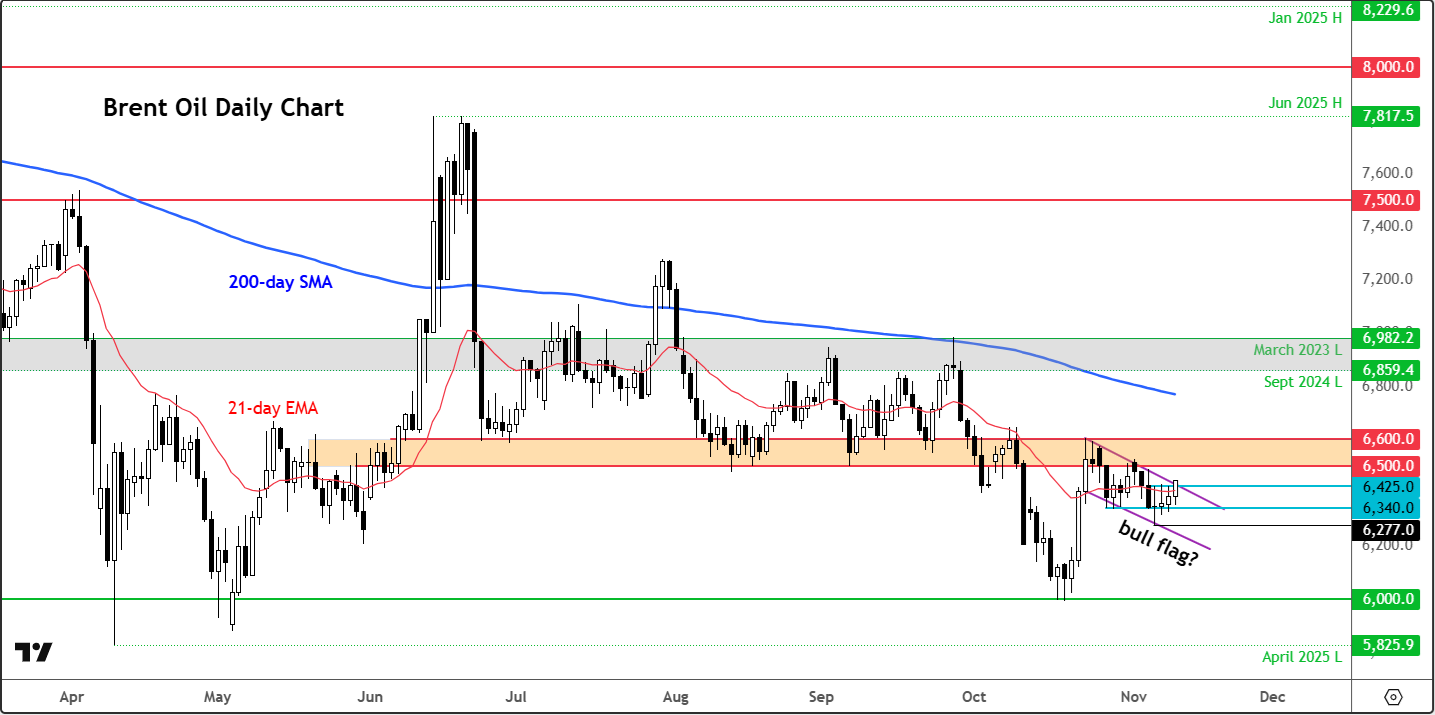Image resolution: width=1435 pixels, height=715 pixels.
Task: Select the black 6,277.0 price label
Action: coord(1388,530)
